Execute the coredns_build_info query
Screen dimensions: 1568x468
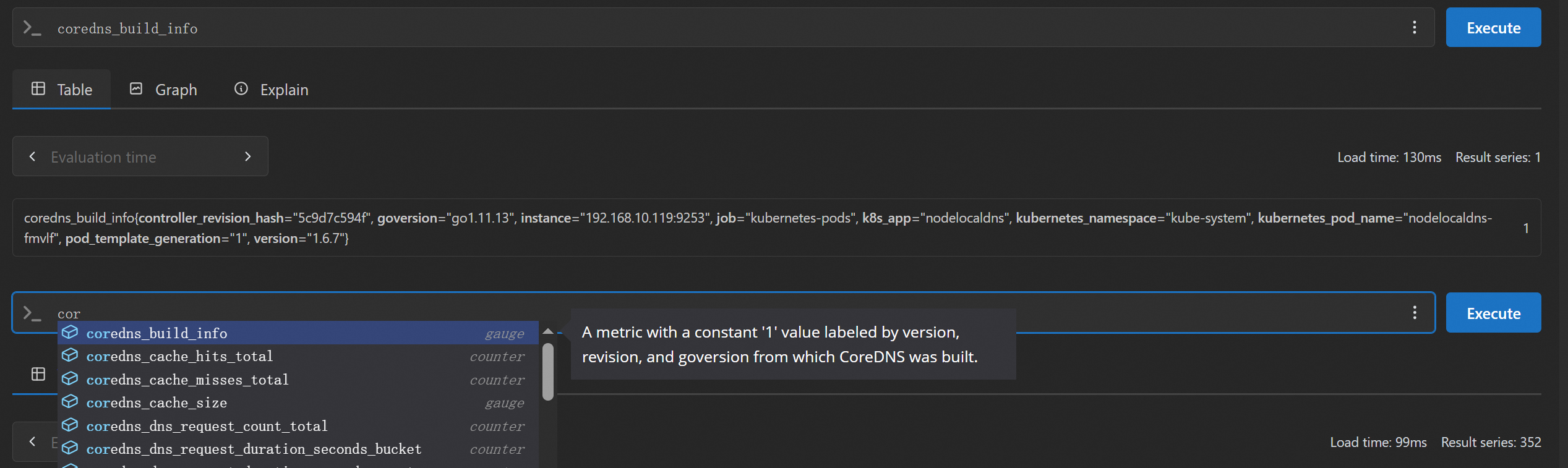1493,28
